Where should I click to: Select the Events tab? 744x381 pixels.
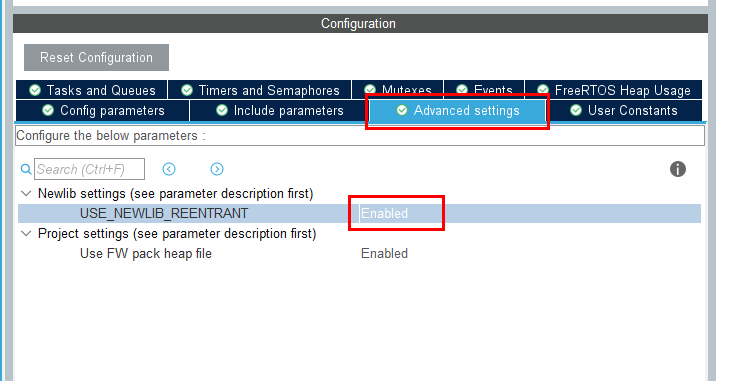484,90
